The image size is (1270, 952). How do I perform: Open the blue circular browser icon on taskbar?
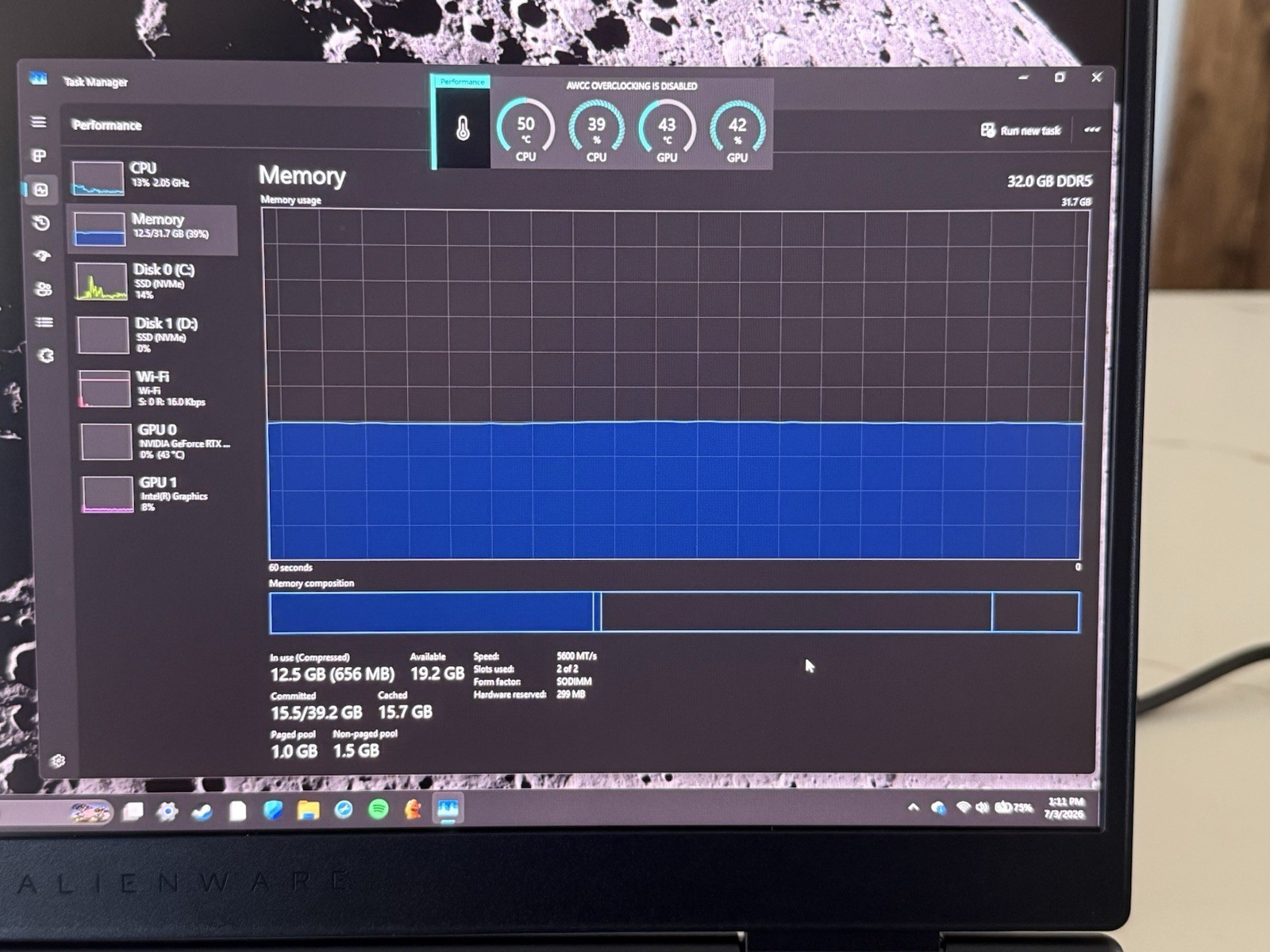click(344, 809)
